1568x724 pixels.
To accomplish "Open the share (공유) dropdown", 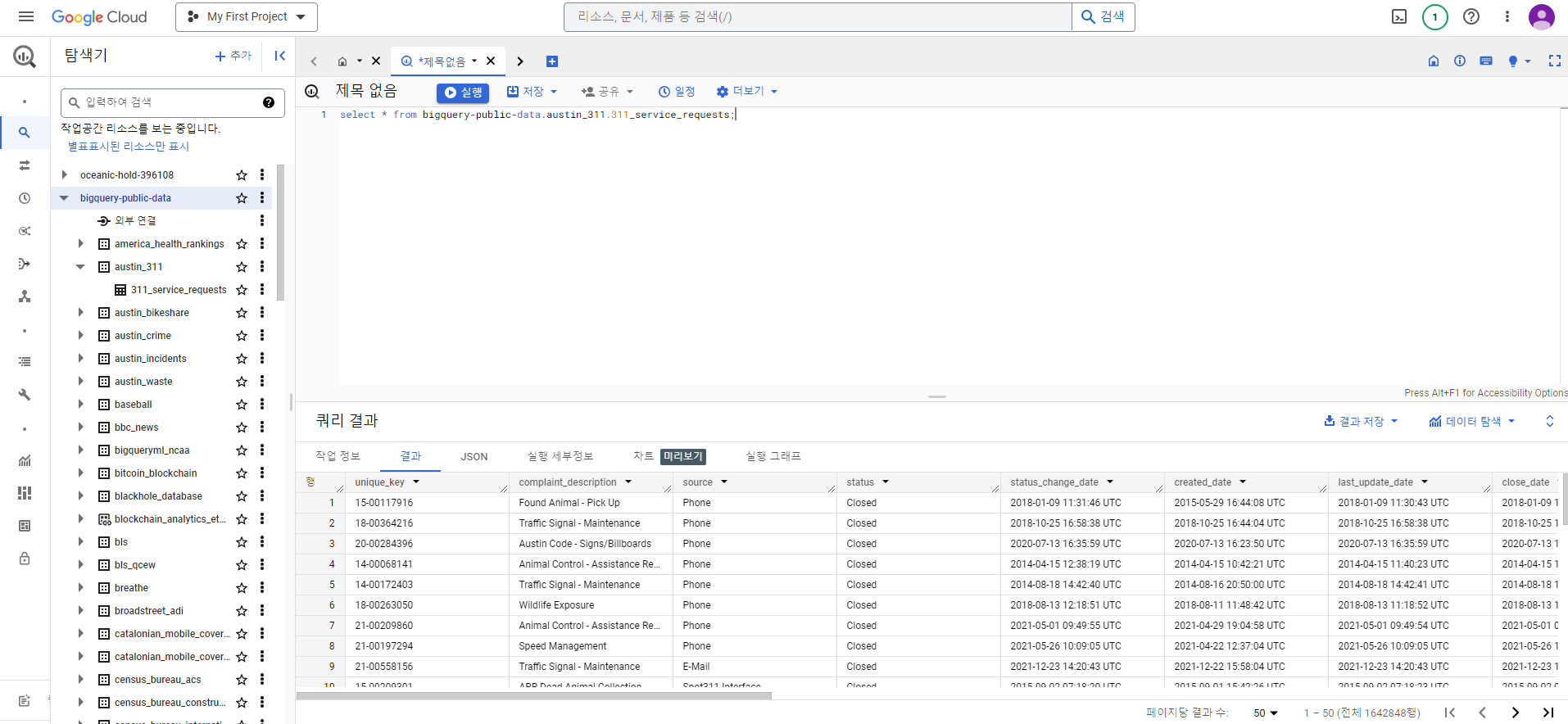I will coord(607,92).
